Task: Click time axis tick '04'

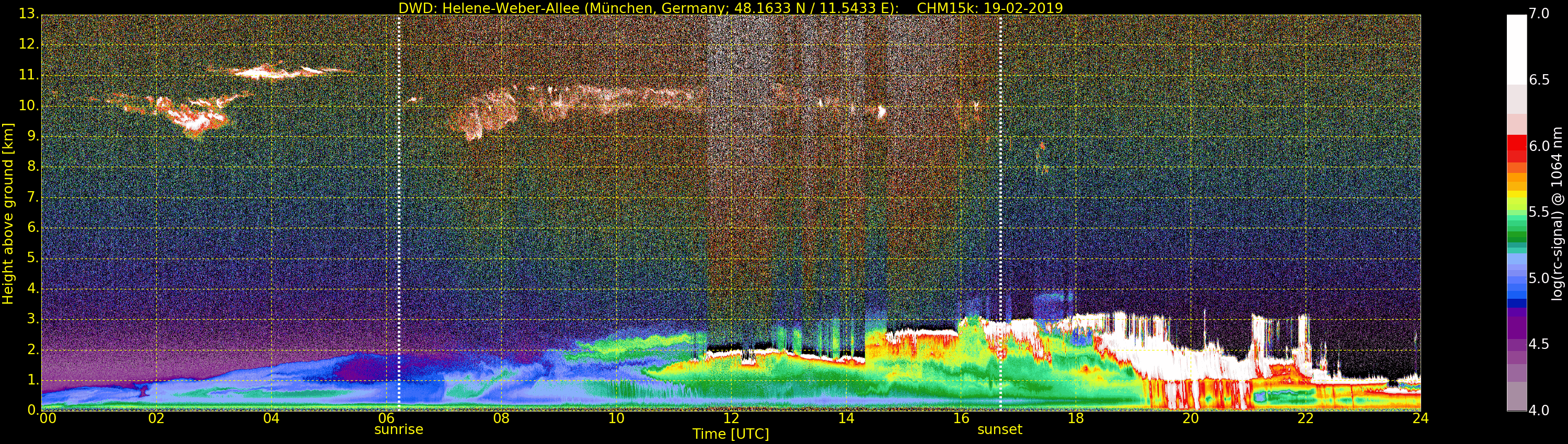Action: (x=271, y=418)
